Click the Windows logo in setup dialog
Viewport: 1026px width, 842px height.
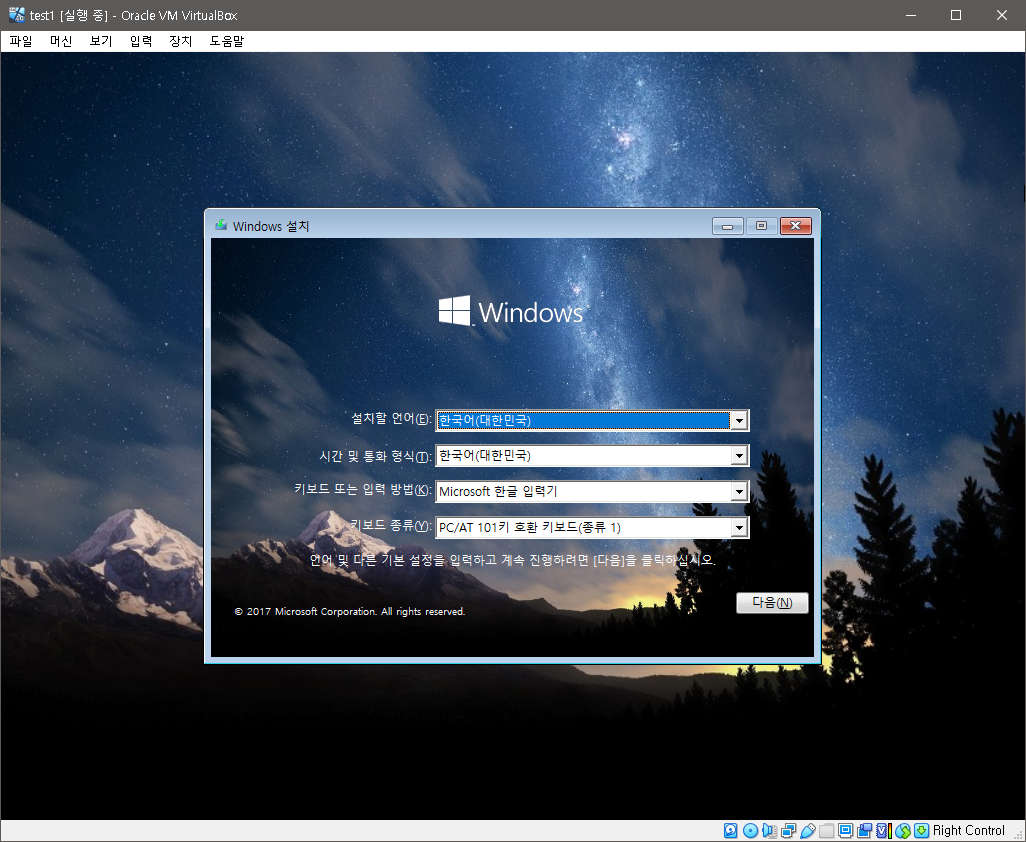click(x=511, y=311)
